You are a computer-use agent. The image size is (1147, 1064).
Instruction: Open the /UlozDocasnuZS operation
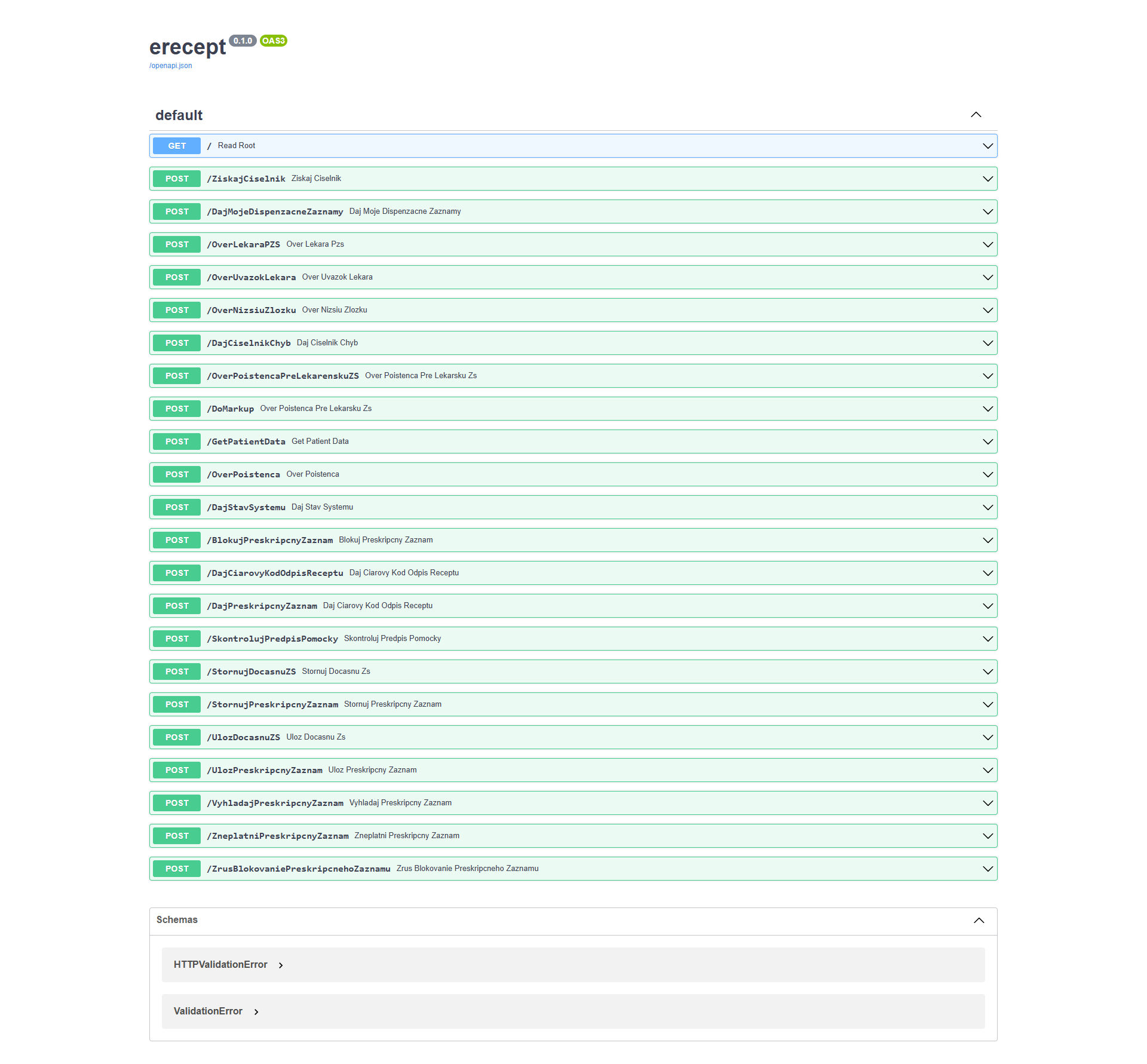(x=573, y=737)
